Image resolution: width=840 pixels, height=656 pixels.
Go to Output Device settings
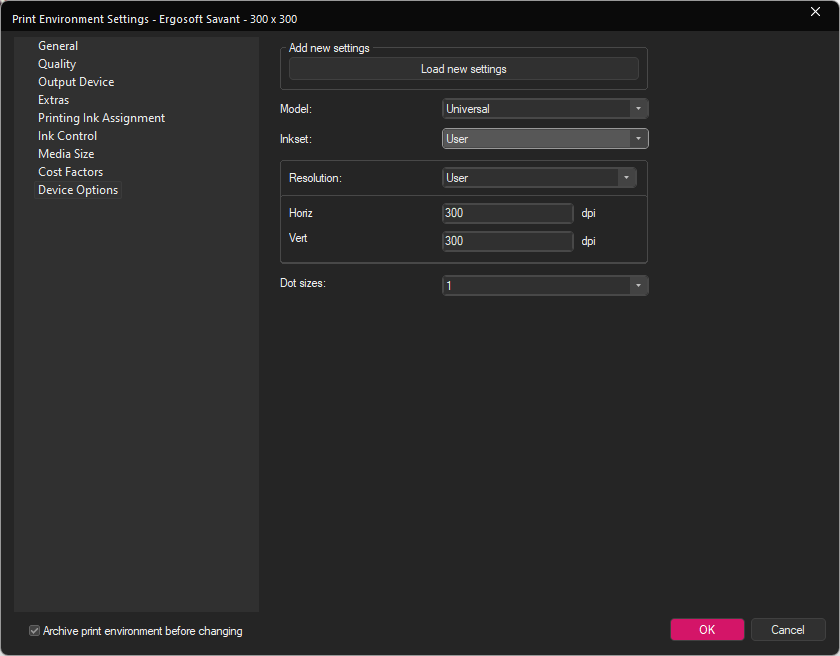point(76,82)
